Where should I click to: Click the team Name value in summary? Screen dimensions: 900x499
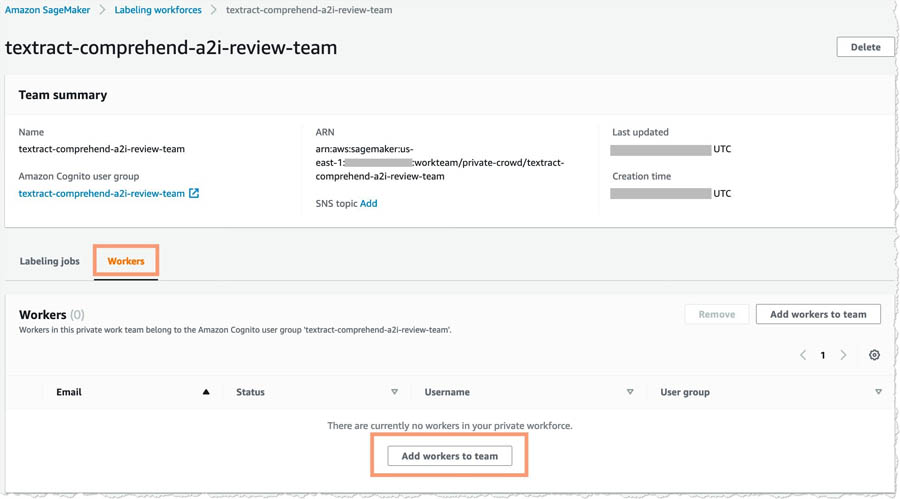click(102, 149)
